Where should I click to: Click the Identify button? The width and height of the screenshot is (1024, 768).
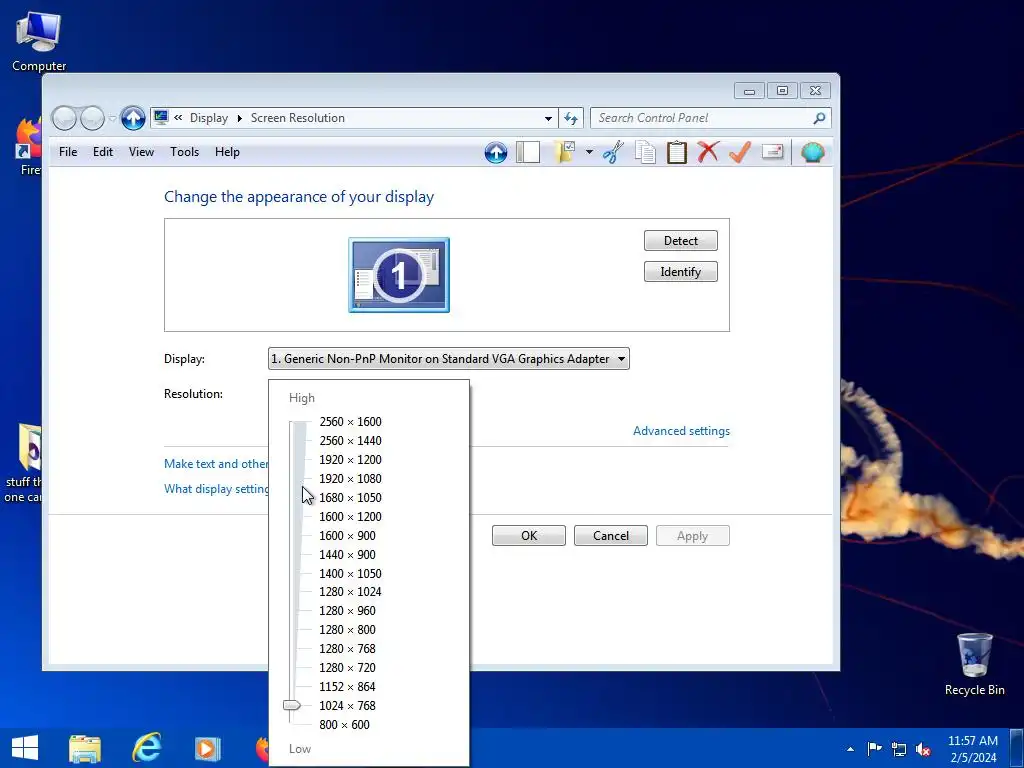pos(680,272)
